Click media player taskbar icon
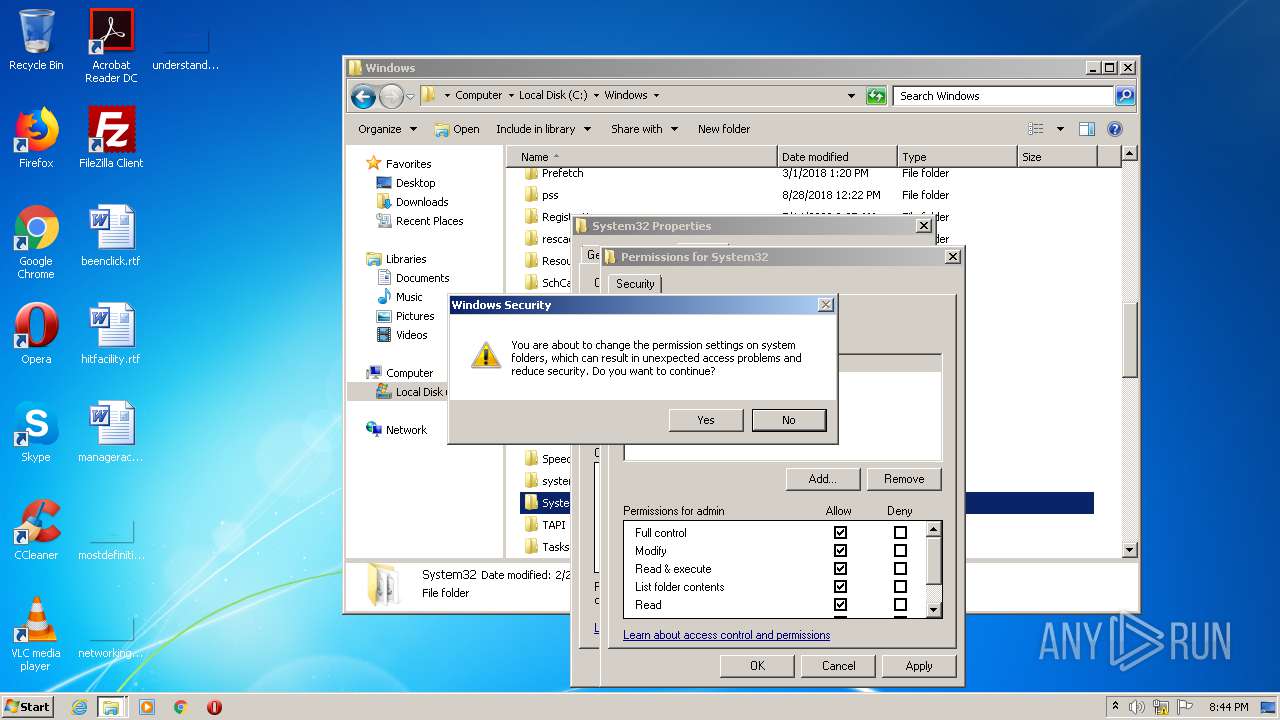 pyautogui.click(x=147, y=707)
